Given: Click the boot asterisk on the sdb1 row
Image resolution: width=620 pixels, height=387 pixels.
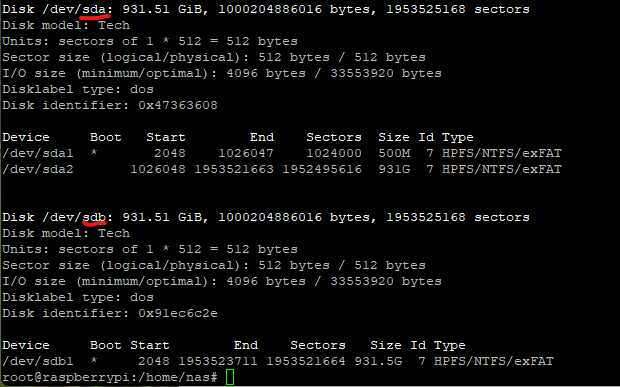Looking at the screenshot, I should (94, 360).
